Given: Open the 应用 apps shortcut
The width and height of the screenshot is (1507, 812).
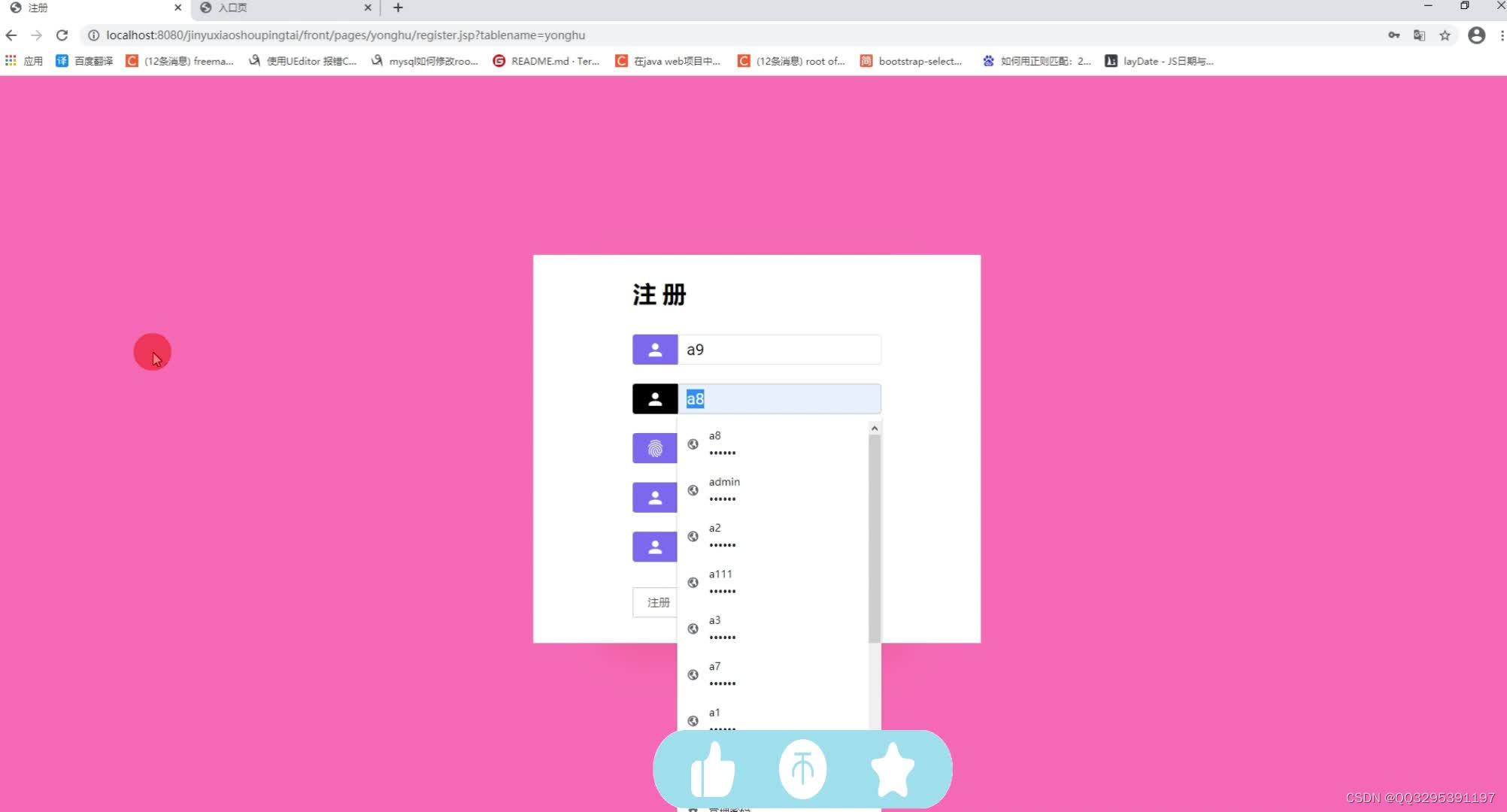Looking at the screenshot, I should point(24,61).
